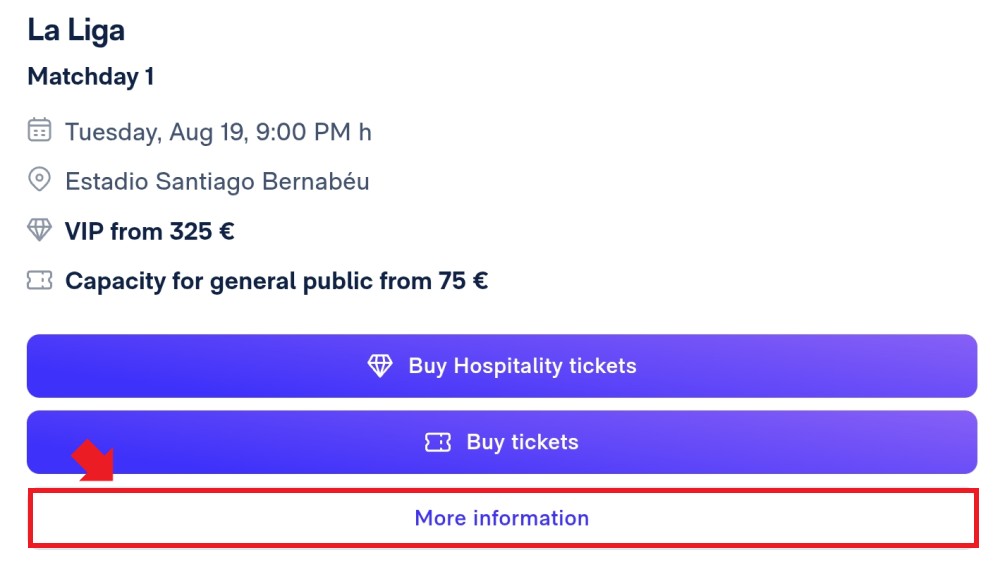This screenshot has width=1000, height=579.
Task: Click the 75 € price amount
Action: click(x=463, y=281)
